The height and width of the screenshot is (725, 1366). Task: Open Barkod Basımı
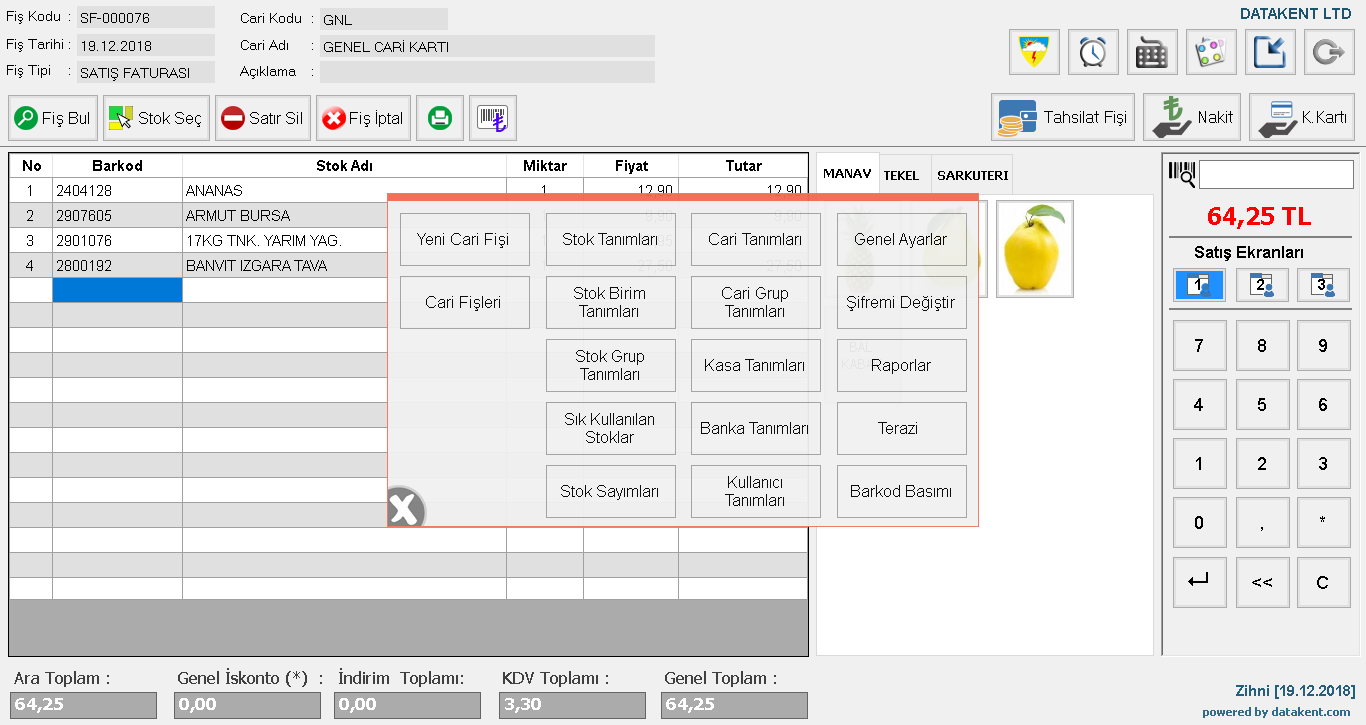[901, 491]
